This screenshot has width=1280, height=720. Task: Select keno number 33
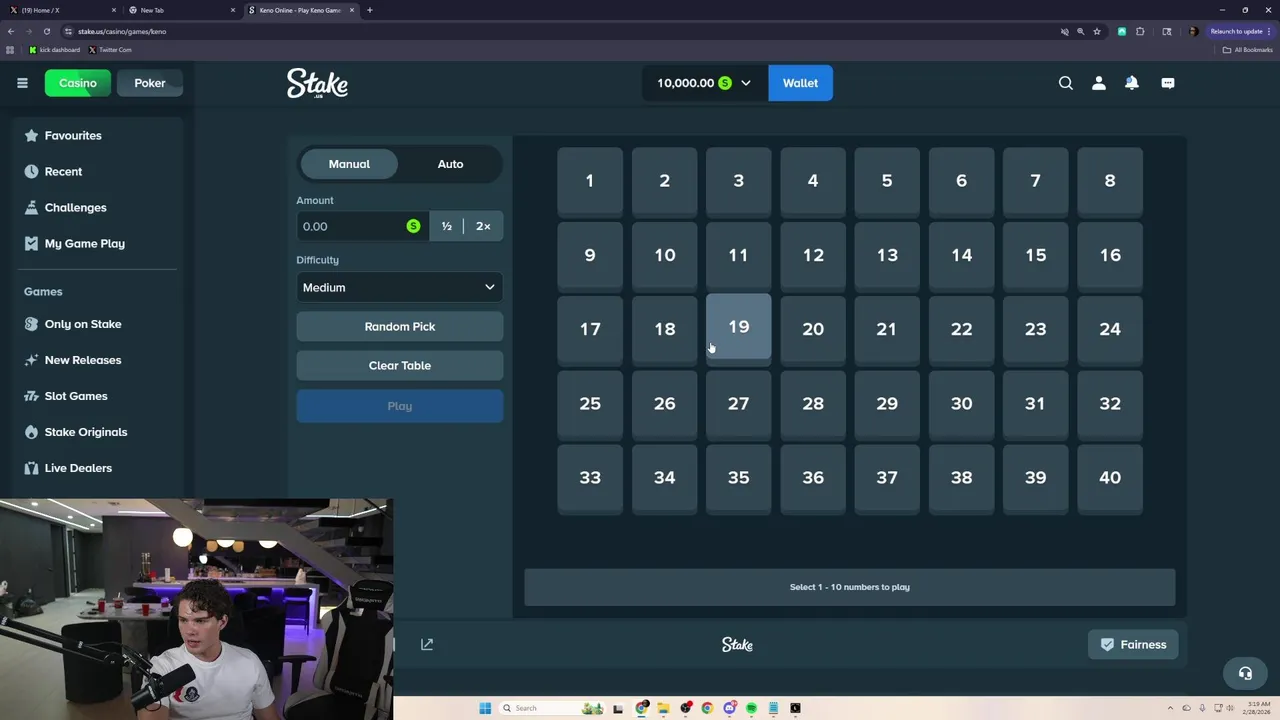tap(590, 478)
